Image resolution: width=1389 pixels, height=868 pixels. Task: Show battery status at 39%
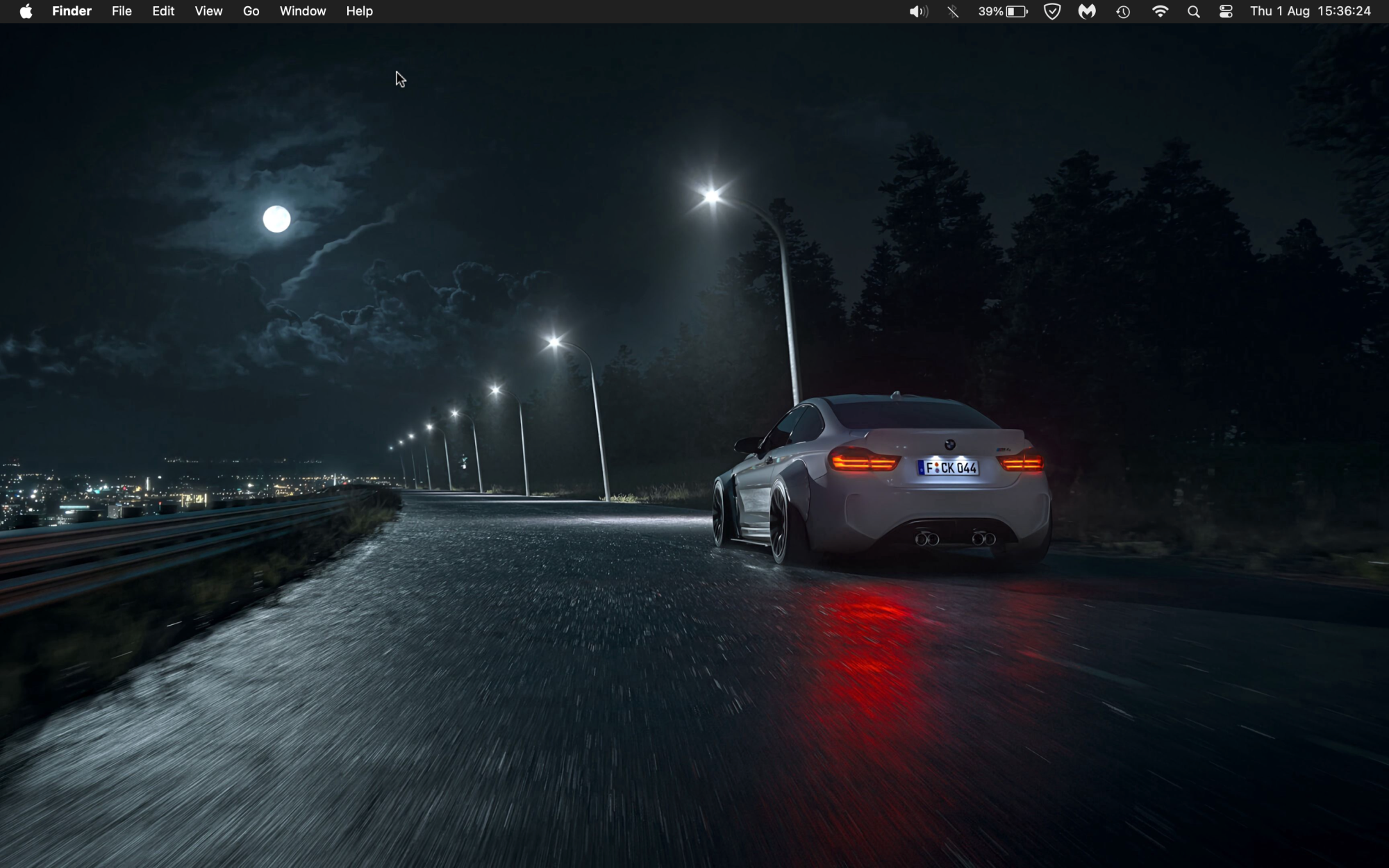[x=1003, y=11]
